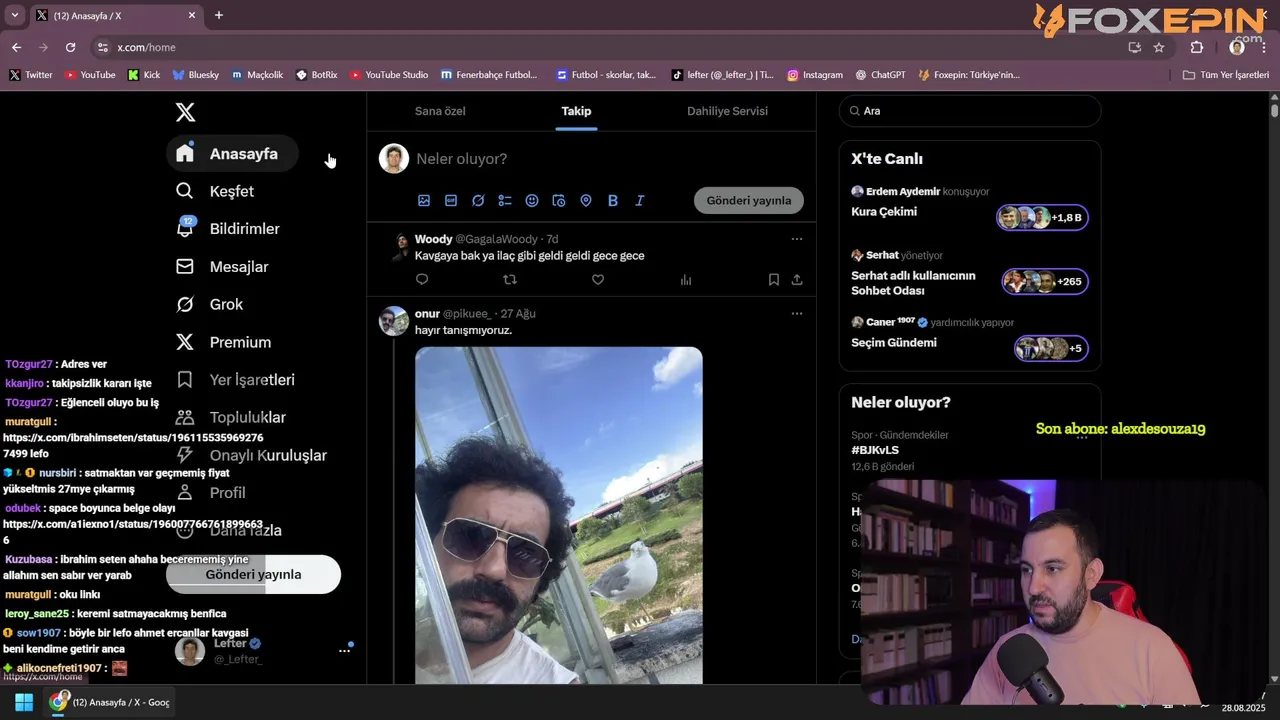Open onur's photo with seagull
1280x720 pixels.
pyautogui.click(x=559, y=515)
